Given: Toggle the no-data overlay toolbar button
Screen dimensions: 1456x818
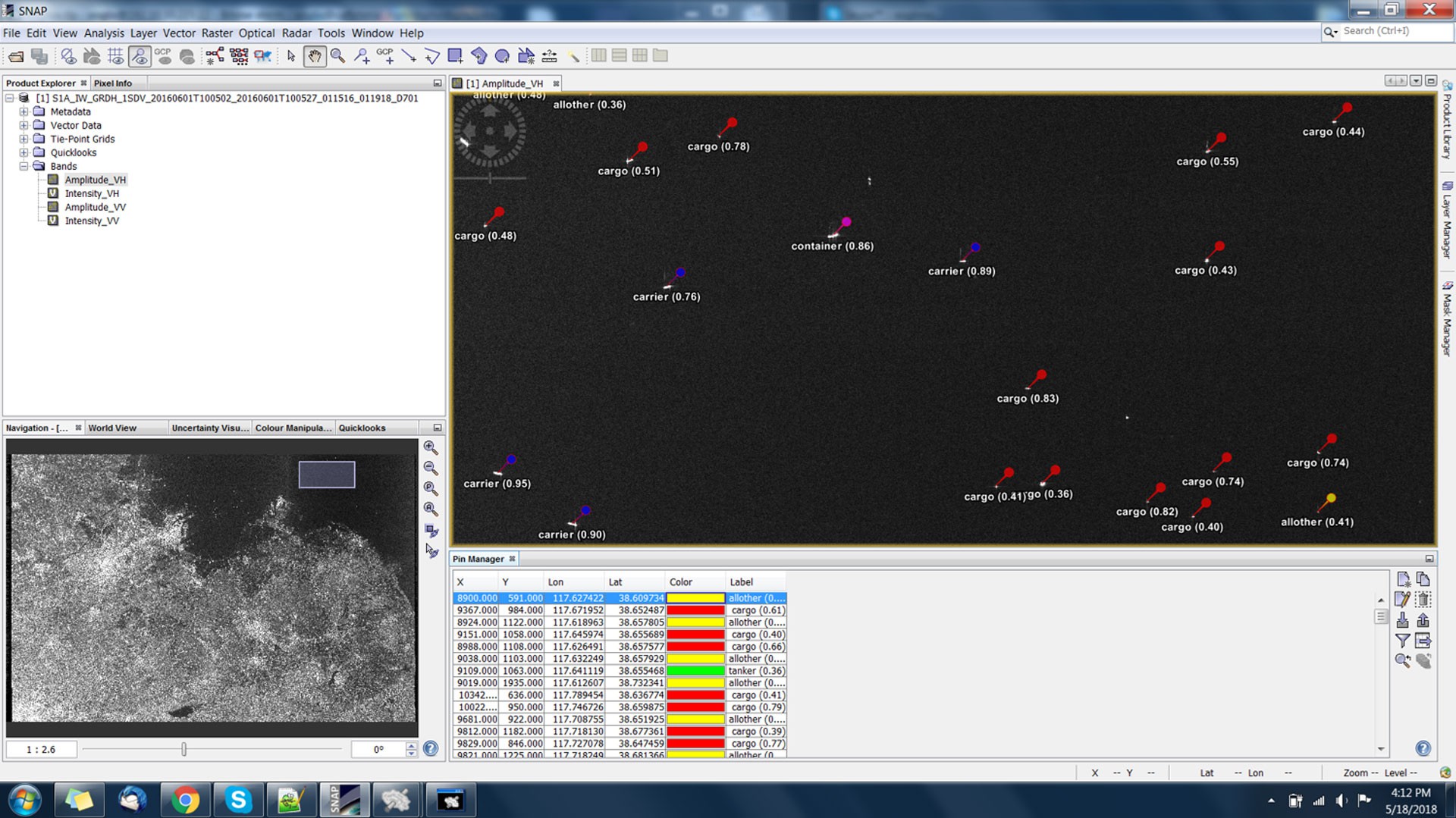Looking at the screenshot, I should click(68, 56).
